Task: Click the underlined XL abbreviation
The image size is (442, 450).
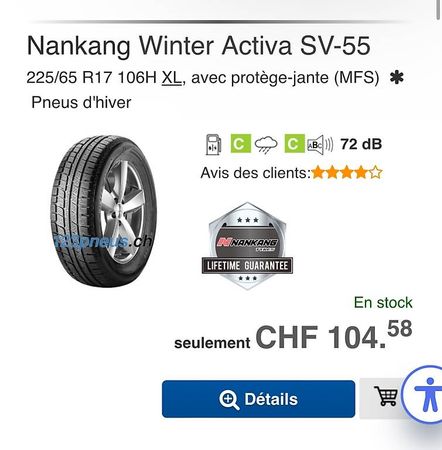Action: pyautogui.click(x=172, y=78)
